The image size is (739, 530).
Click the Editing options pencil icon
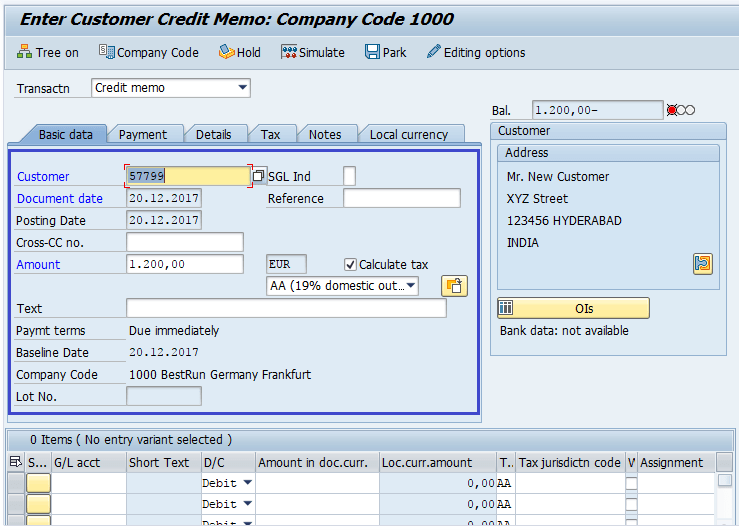coord(434,52)
